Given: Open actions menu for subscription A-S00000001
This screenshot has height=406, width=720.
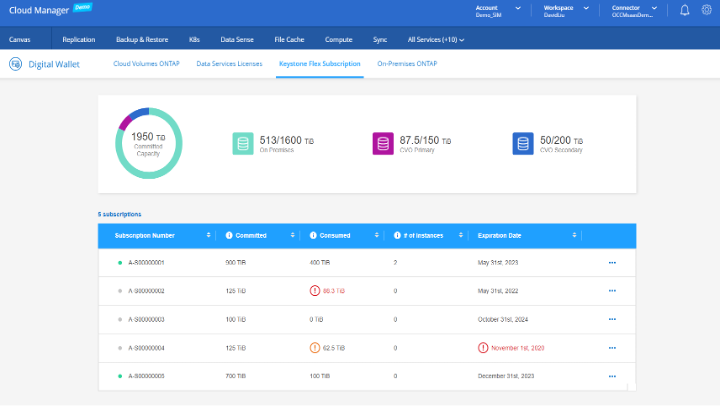Looking at the screenshot, I should (x=611, y=262).
